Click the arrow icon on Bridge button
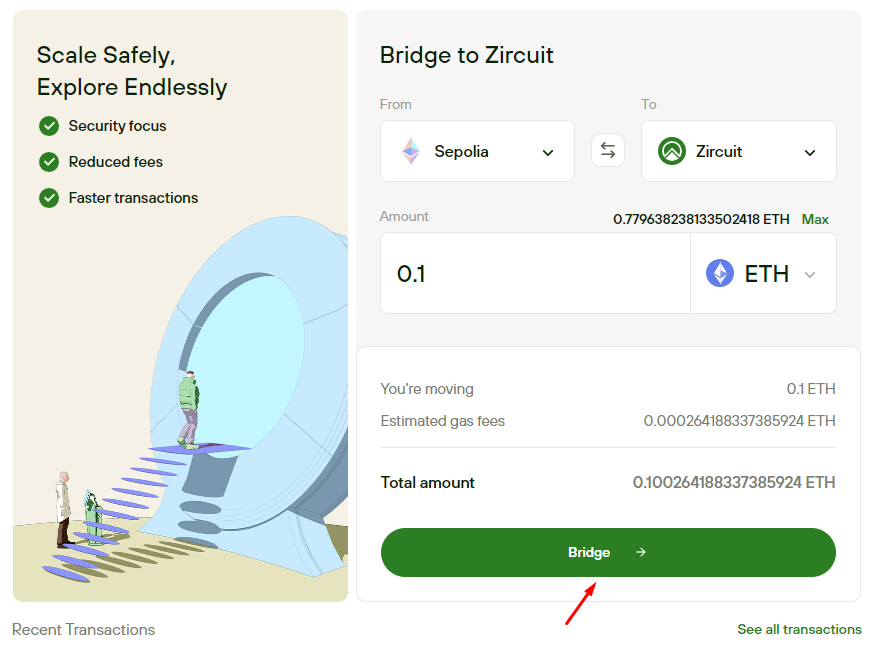 click(x=640, y=552)
